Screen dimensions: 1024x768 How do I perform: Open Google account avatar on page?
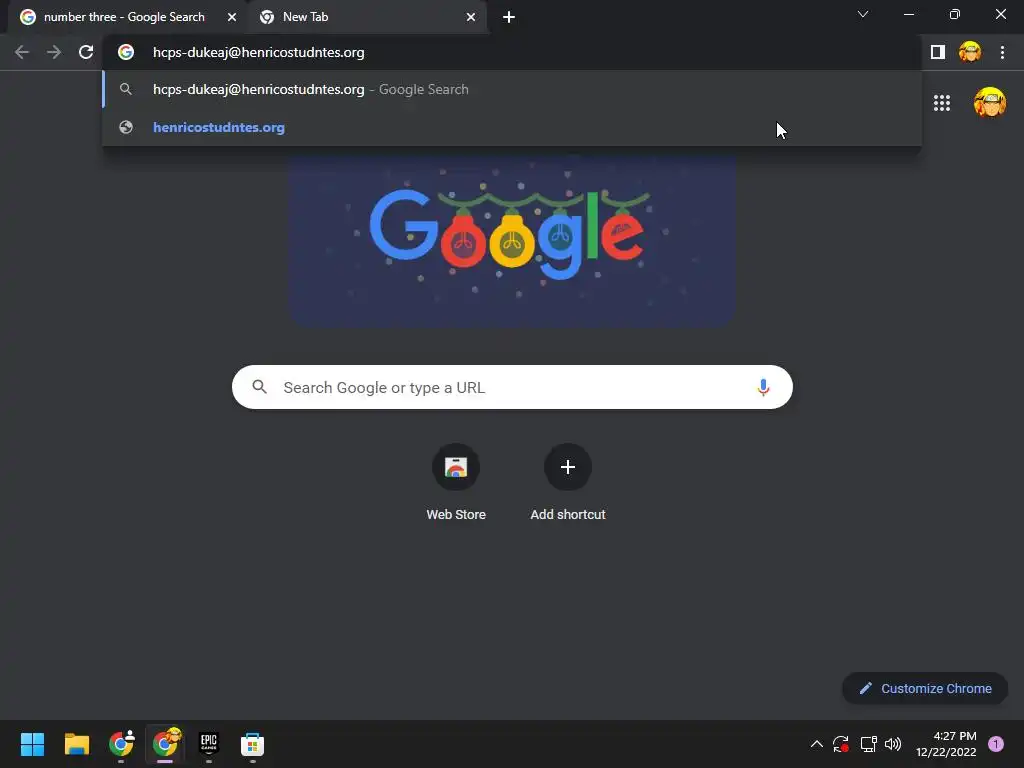point(990,103)
